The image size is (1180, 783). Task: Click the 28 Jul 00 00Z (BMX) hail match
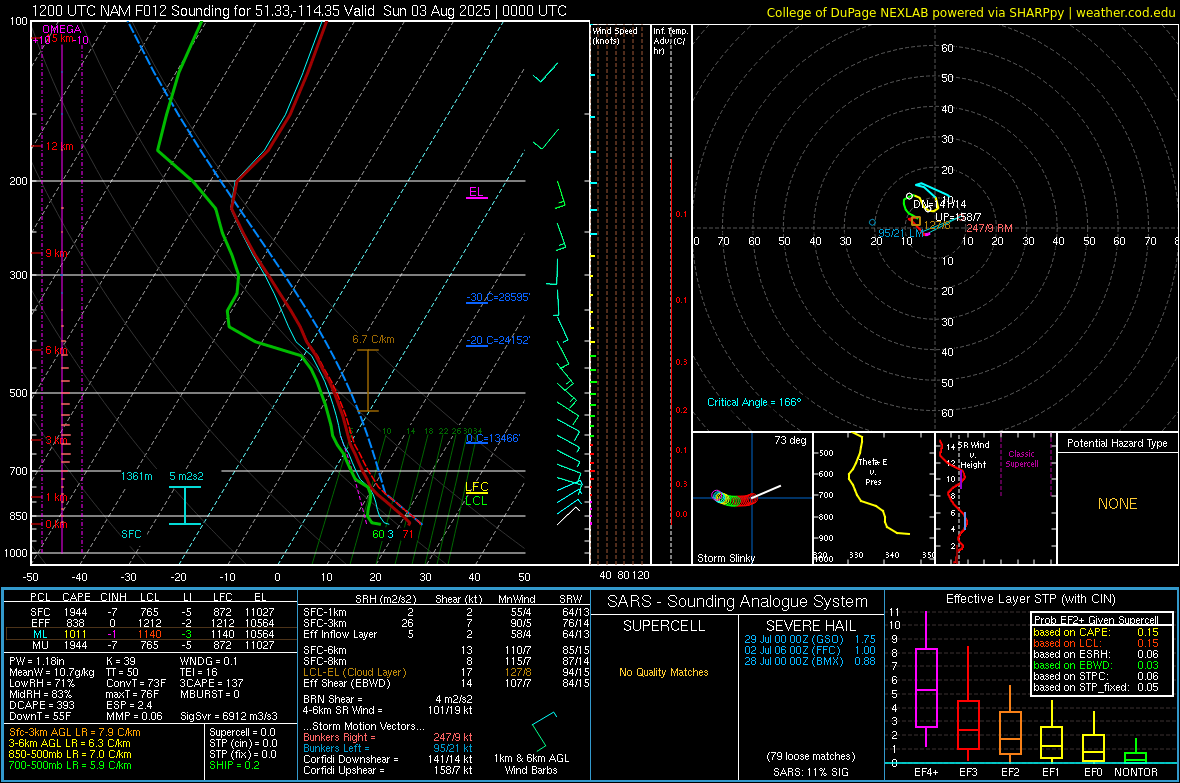pyautogui.click(x=810, y=661)
